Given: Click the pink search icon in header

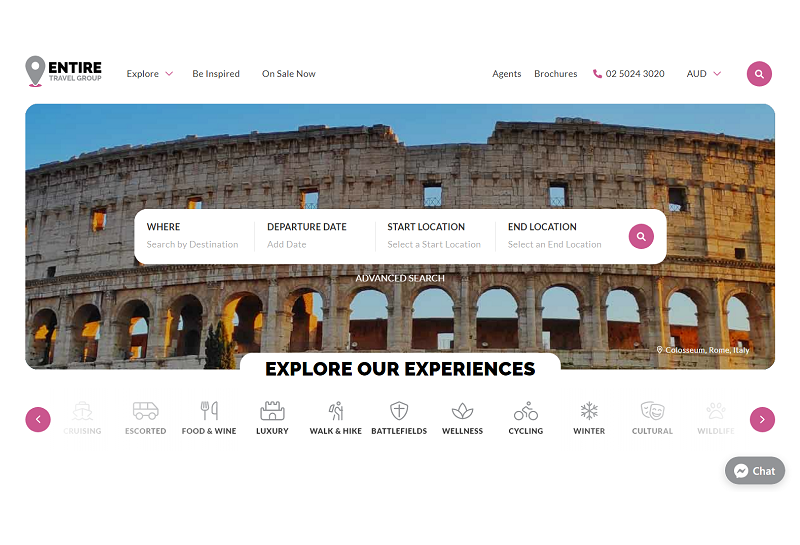Looking at the screenshot, I should [759, 74].
